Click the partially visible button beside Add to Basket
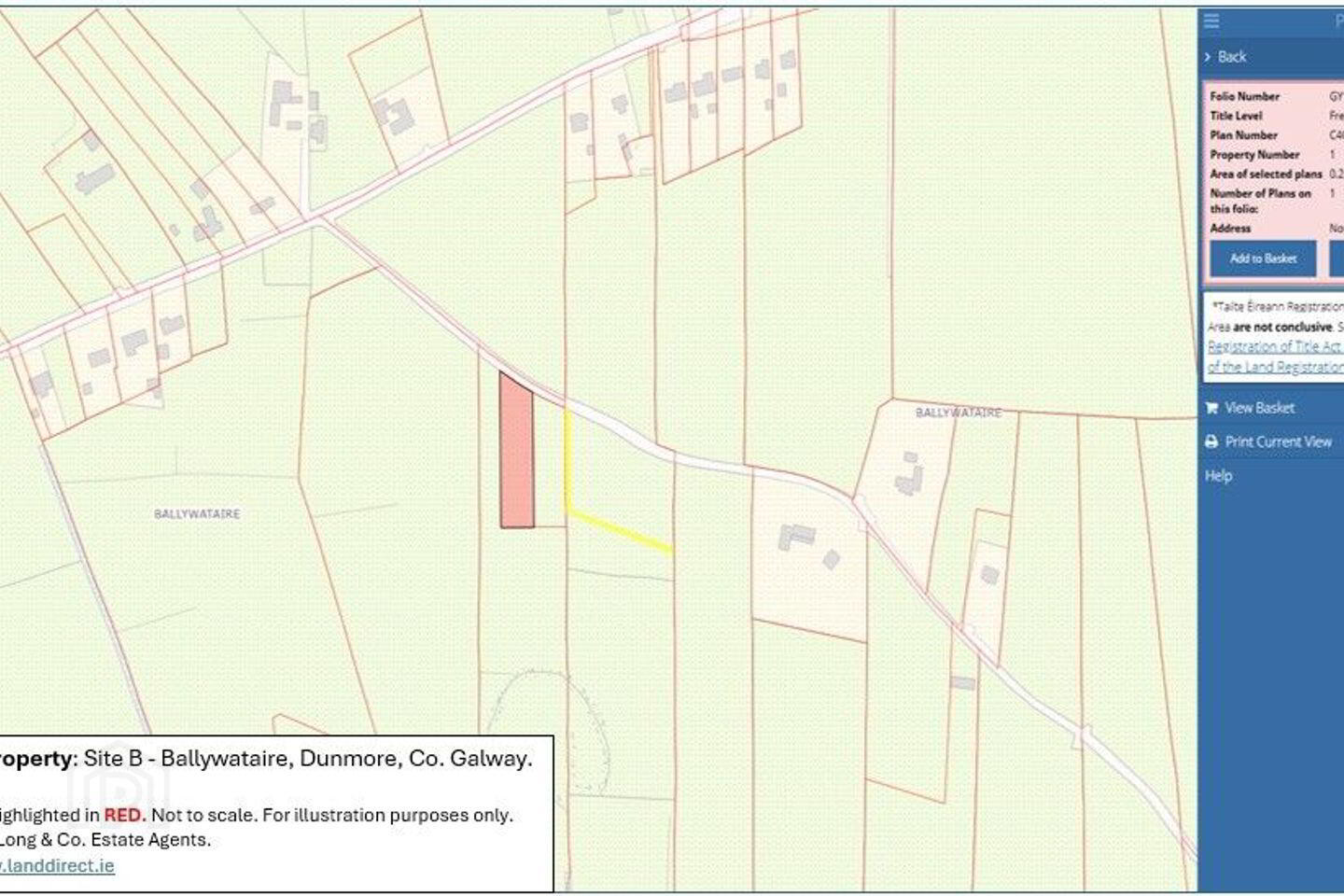Image resolution: width=1344 pixels, height=896 pixels. [x=1337, y=259]
